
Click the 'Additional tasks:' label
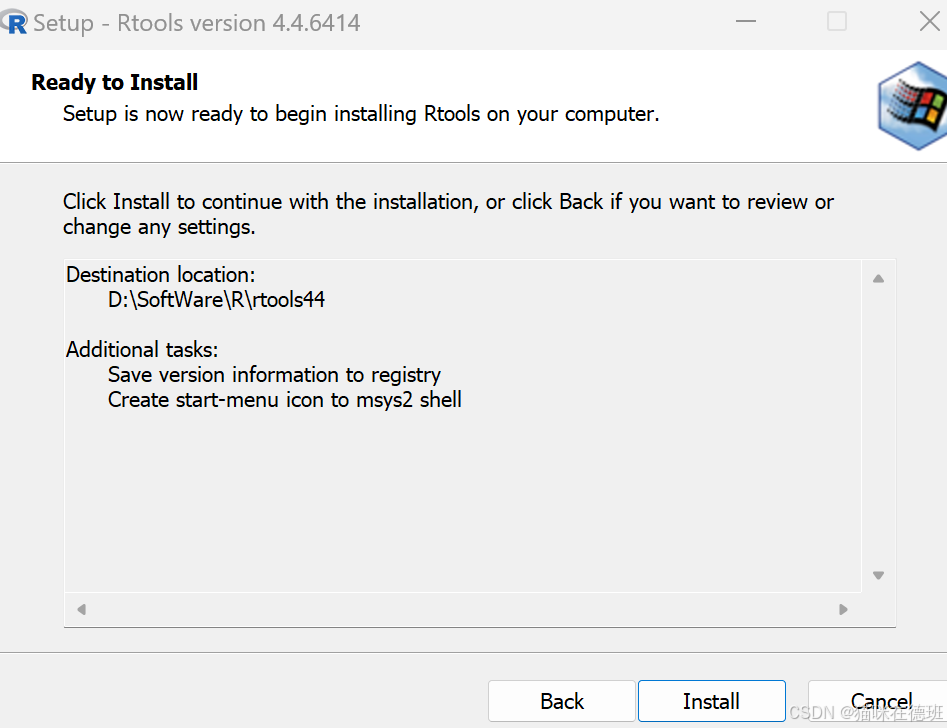142,350
